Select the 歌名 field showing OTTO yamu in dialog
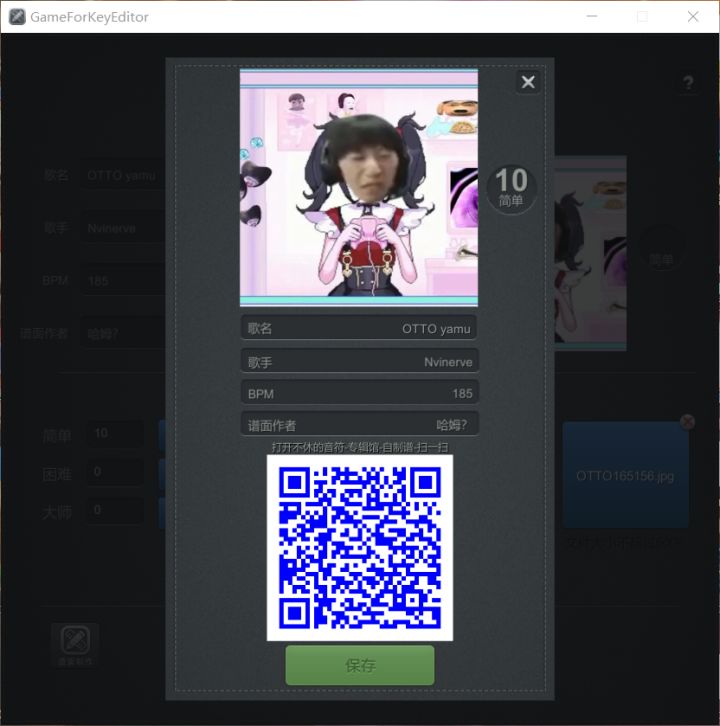 359,328
